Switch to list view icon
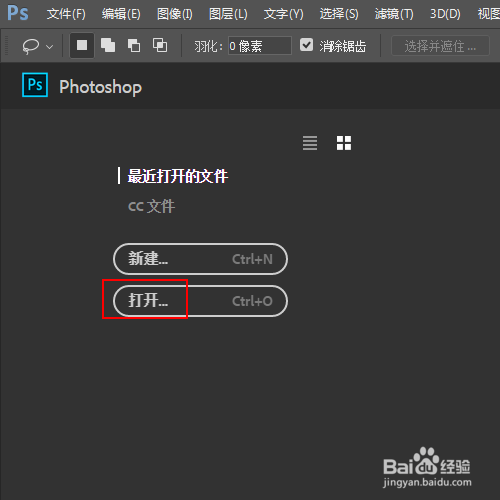 point(310,143)
